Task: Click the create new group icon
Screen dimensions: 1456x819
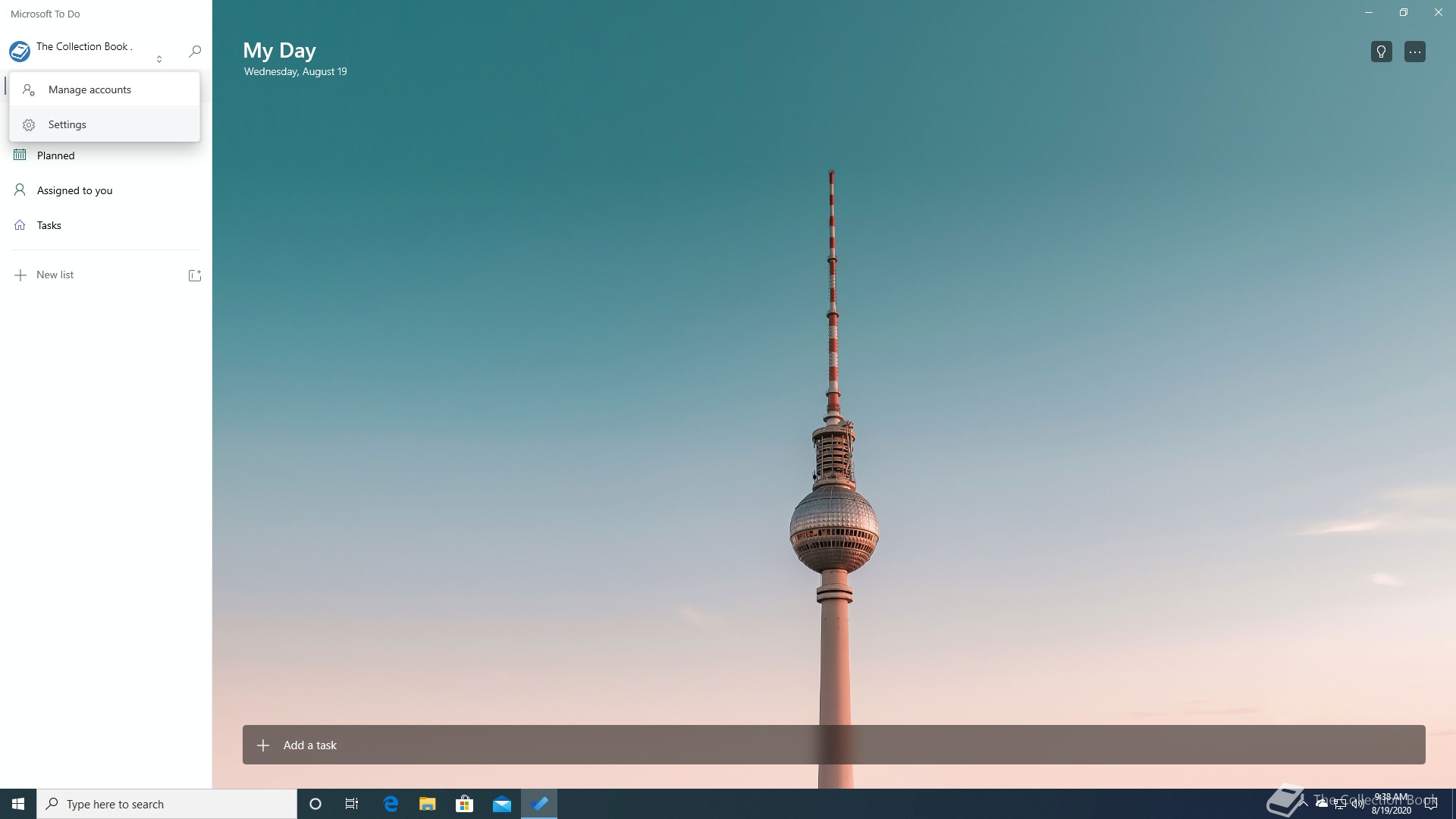Action: [194, 275]
